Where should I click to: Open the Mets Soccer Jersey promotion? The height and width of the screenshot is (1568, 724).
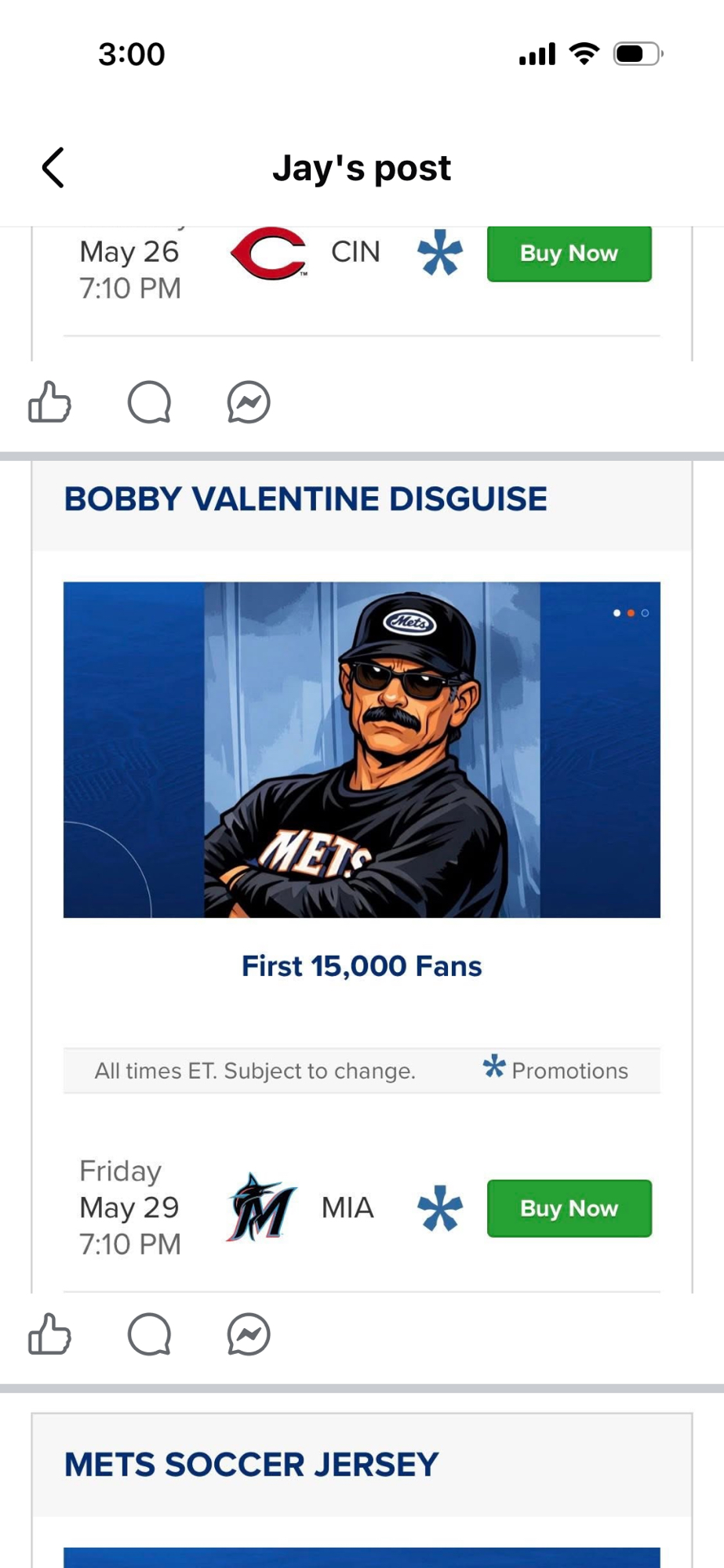251,1465
